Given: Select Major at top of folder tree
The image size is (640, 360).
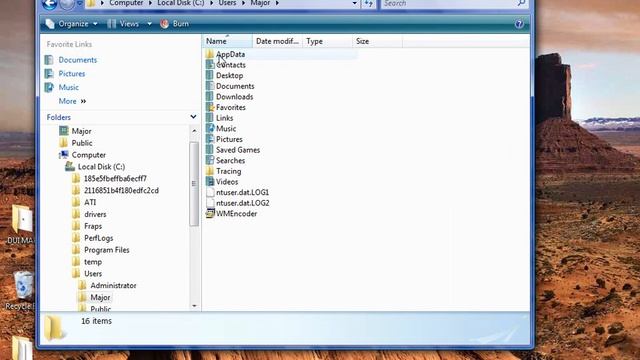Looking at the screenshot, I should [x=81, y=131].
